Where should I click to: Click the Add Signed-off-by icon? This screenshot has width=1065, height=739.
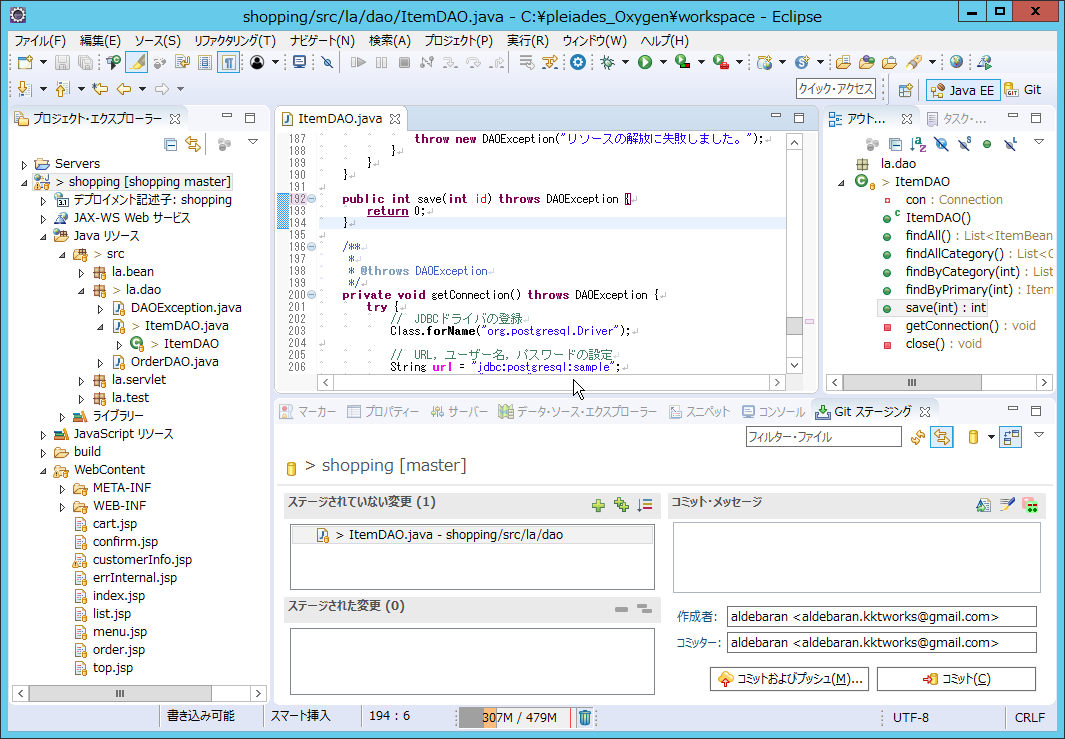(x=1007, y=505)
